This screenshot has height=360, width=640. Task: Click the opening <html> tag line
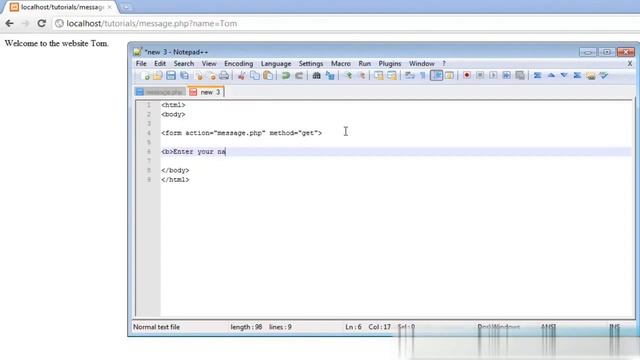(x=173, y=105)
